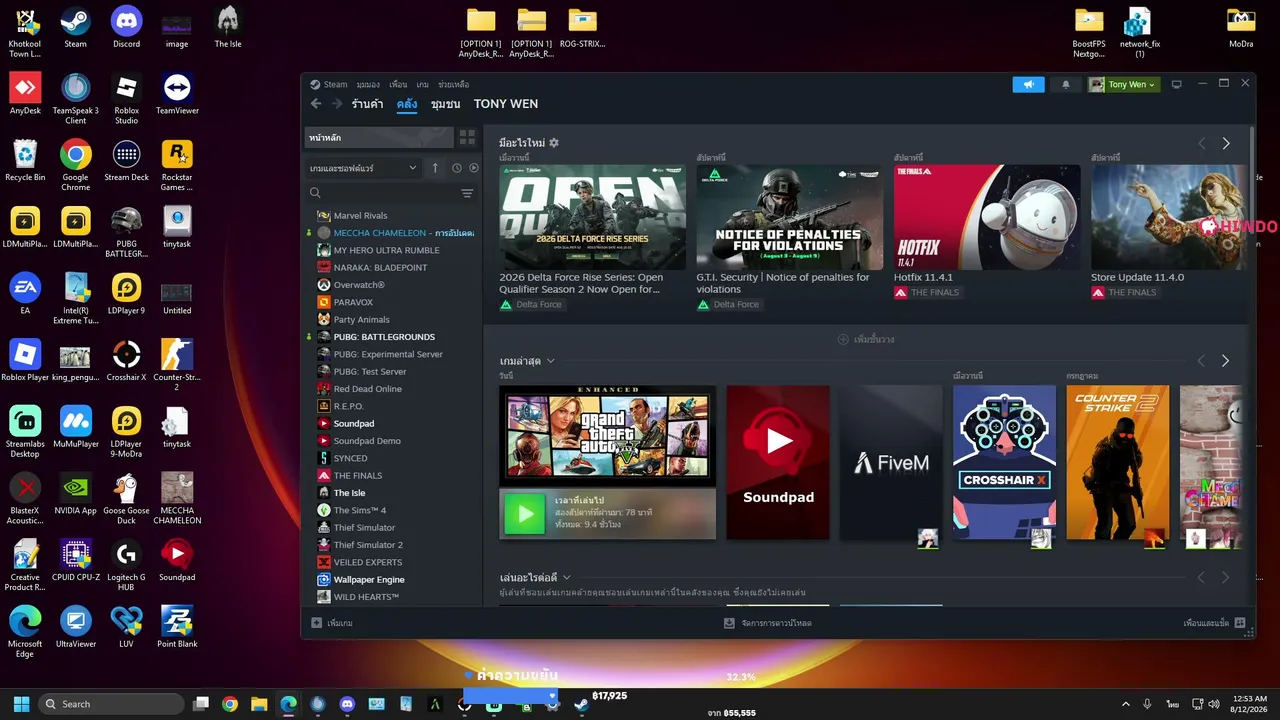Open Steam notifications bell
The image size is (1280, 720).
(x=1066, y=85)
